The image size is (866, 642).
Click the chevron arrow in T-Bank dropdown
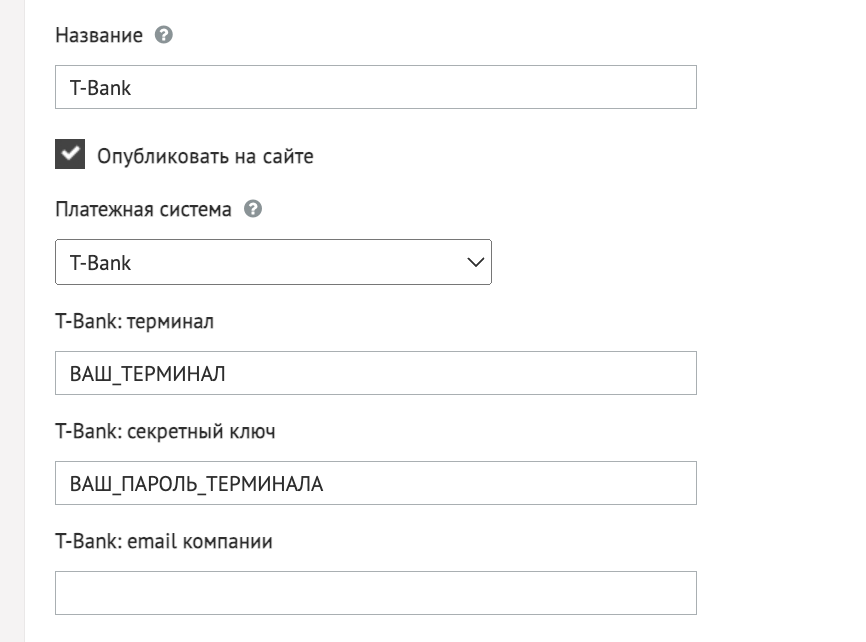point(476,262)
